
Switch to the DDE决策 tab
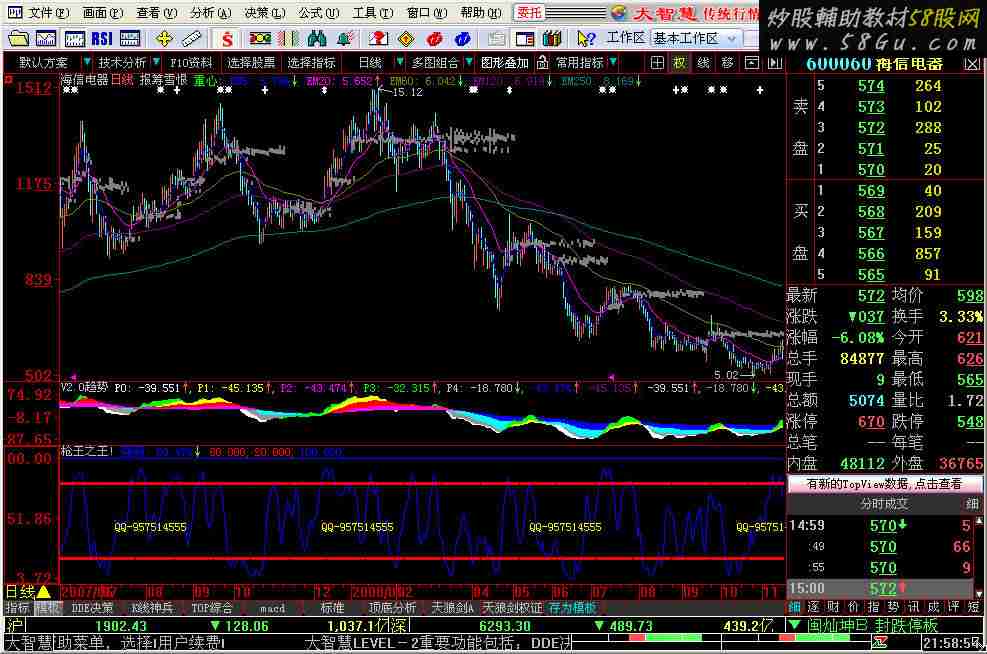point(92,608)
